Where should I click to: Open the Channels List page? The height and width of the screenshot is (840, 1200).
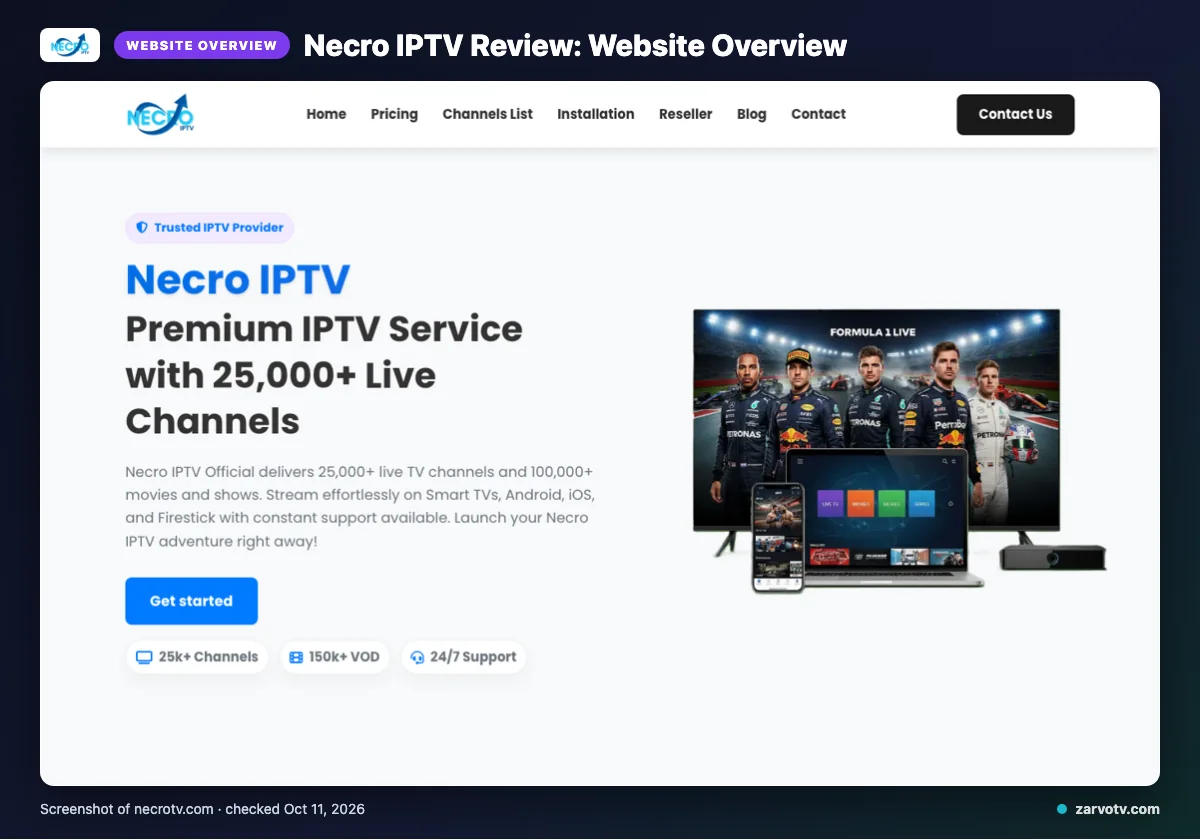click(x=488, y=114)
